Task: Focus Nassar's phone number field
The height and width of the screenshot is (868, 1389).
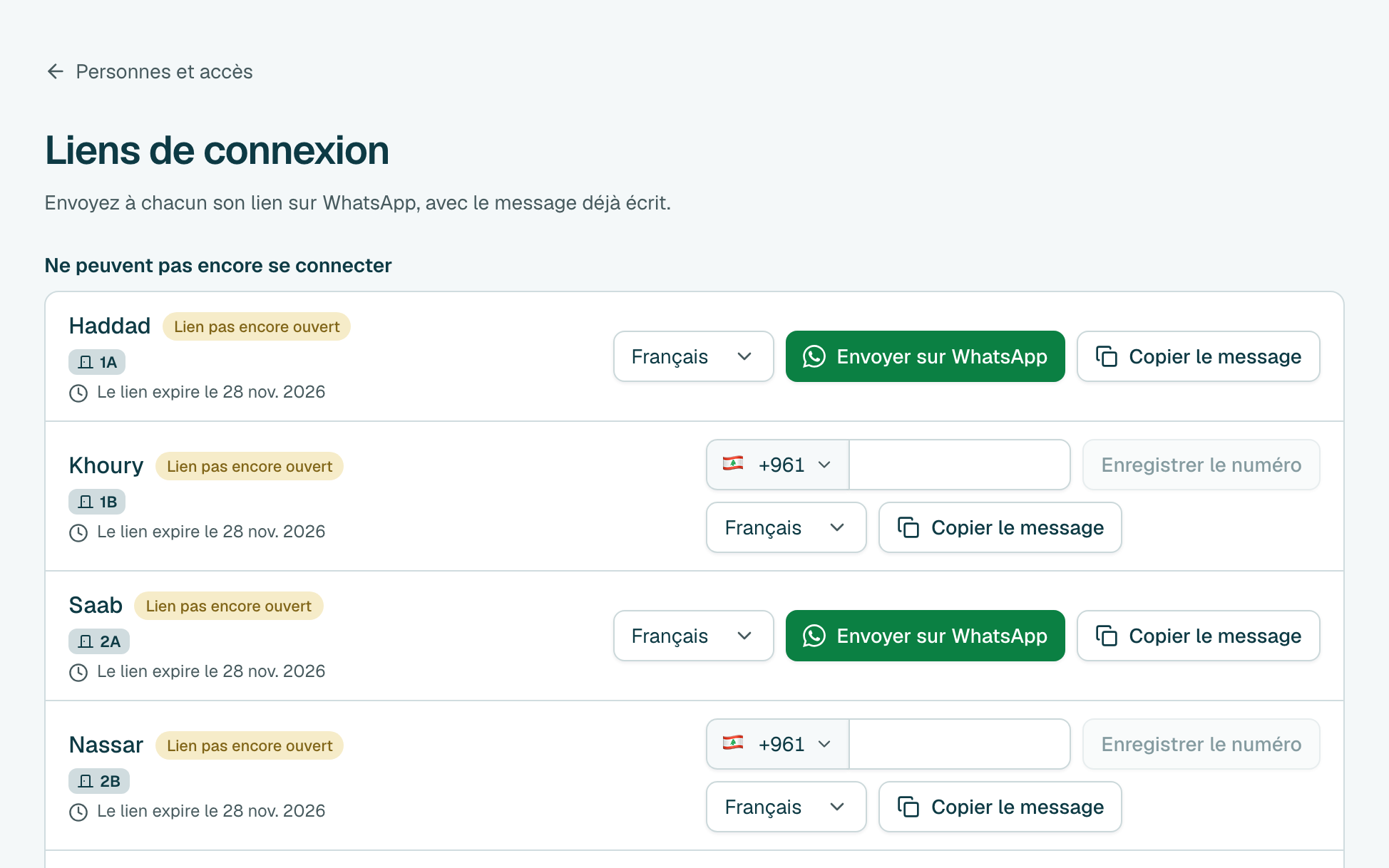Action: [959, 744]
